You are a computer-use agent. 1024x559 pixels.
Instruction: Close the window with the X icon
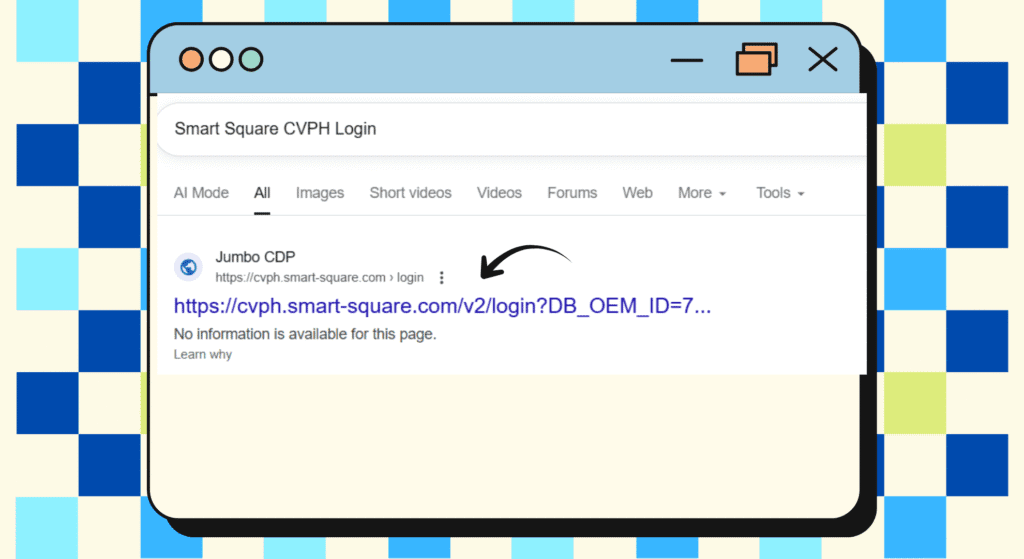pos(822,60)
